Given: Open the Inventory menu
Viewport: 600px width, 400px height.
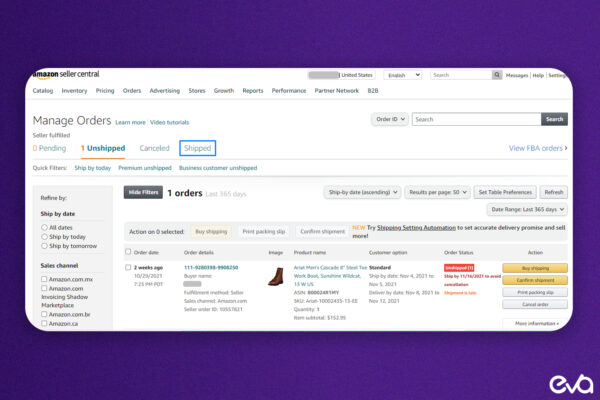Looking at the screenshot, I should [74, 90].
